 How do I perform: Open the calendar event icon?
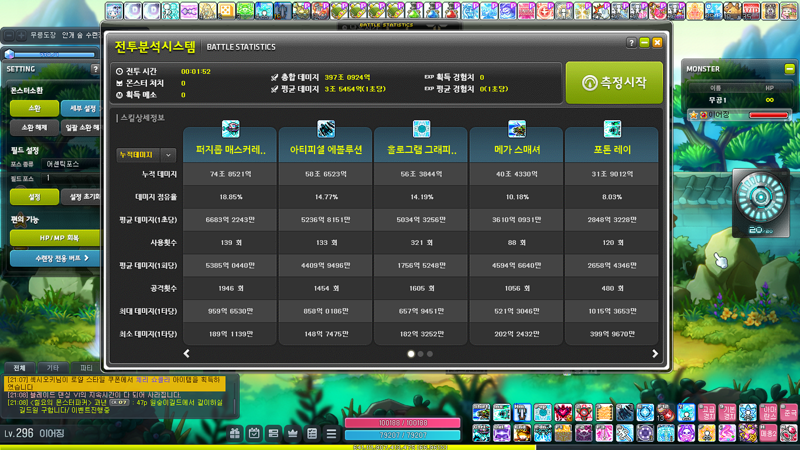254,434
